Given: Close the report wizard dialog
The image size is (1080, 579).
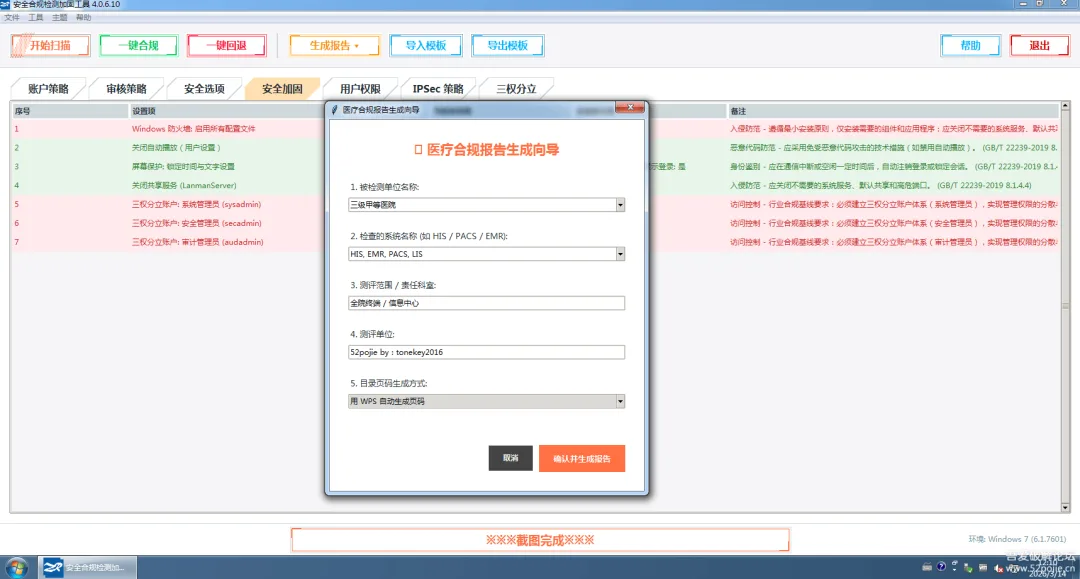Looking at the screenshot, I should pyautogui.click(x=630, y=107).
